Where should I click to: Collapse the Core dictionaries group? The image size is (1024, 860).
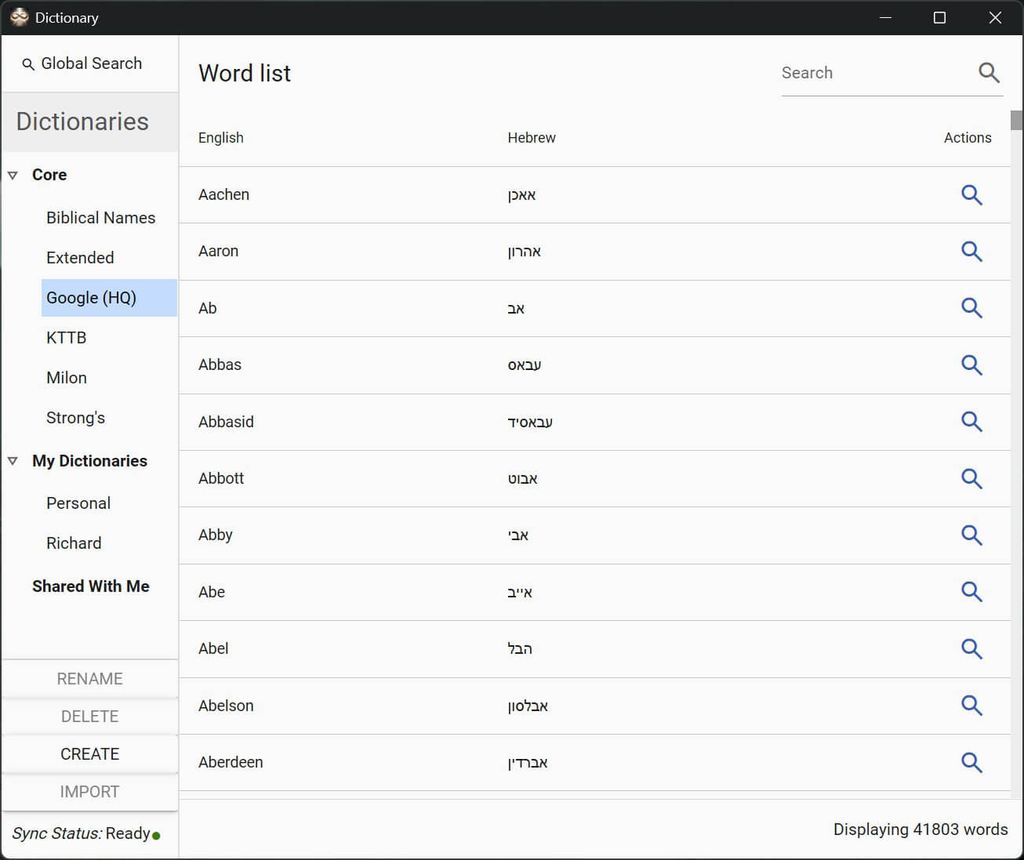pos(13,175)
